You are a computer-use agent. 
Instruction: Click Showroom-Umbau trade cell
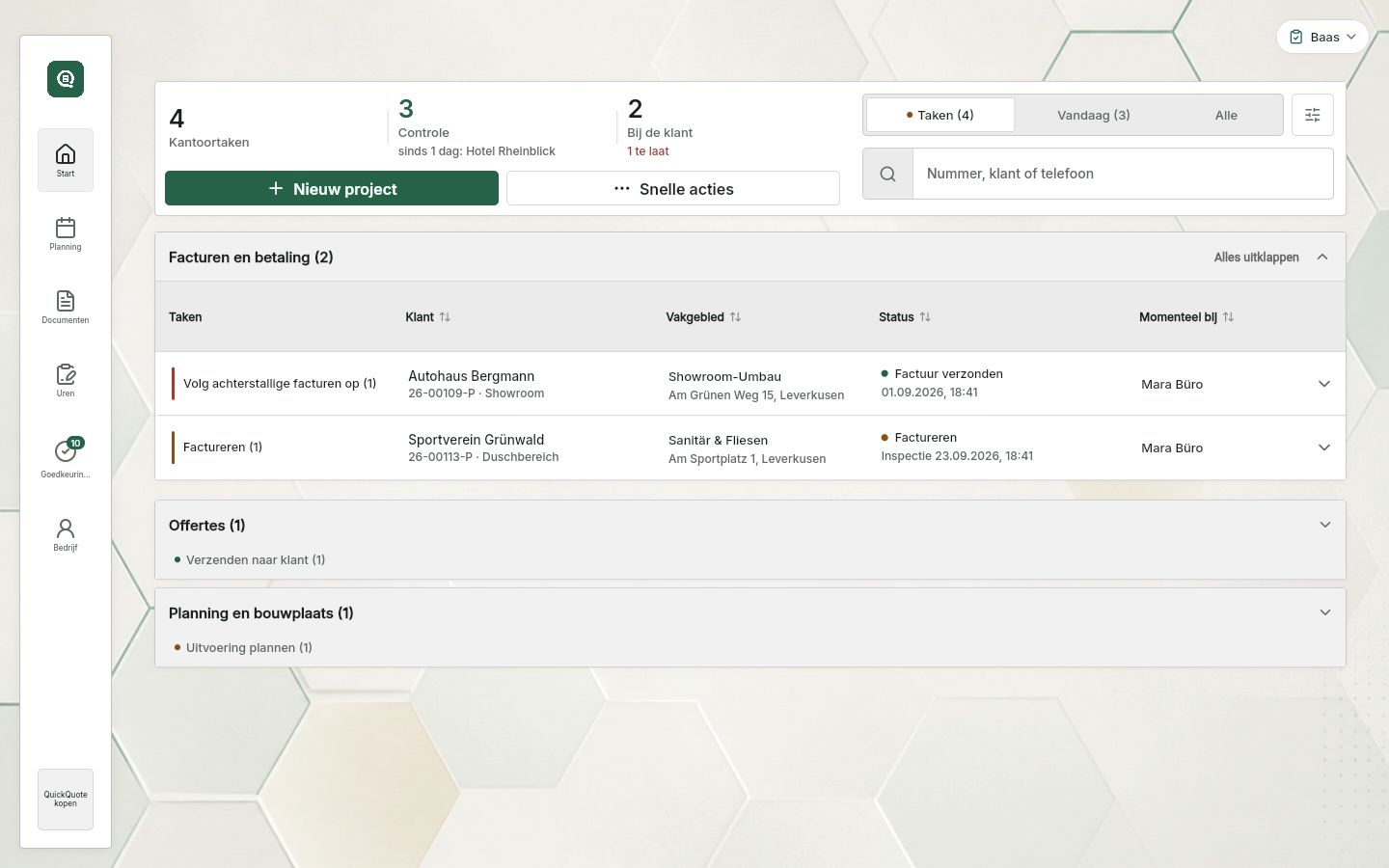725,377
